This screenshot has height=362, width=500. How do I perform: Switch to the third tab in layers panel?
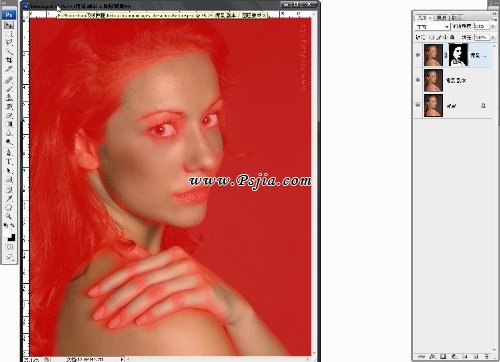pos(456,17)
